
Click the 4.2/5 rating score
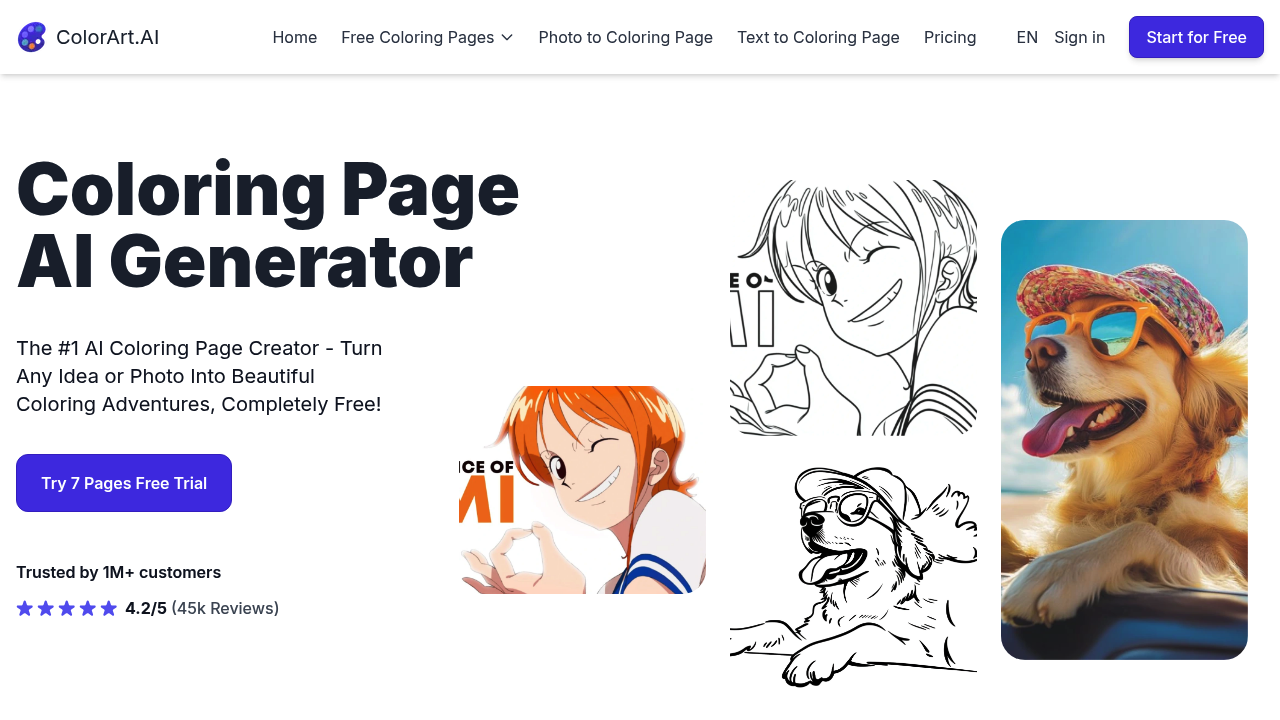146,608
